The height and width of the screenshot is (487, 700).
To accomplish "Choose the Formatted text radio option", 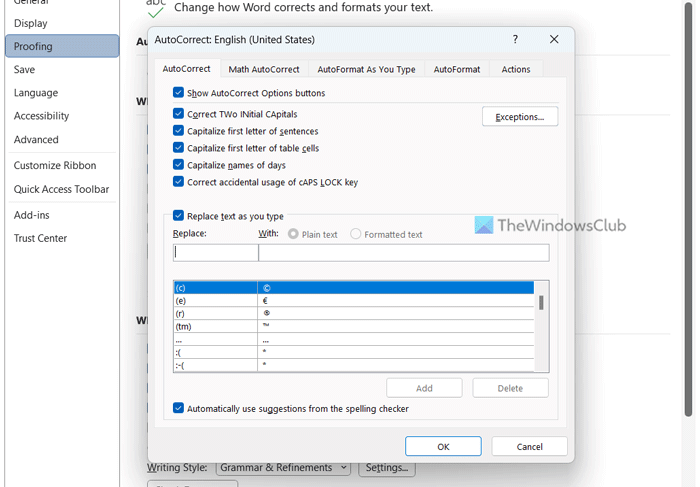I will pyautogui.click(x=355, y=234).
